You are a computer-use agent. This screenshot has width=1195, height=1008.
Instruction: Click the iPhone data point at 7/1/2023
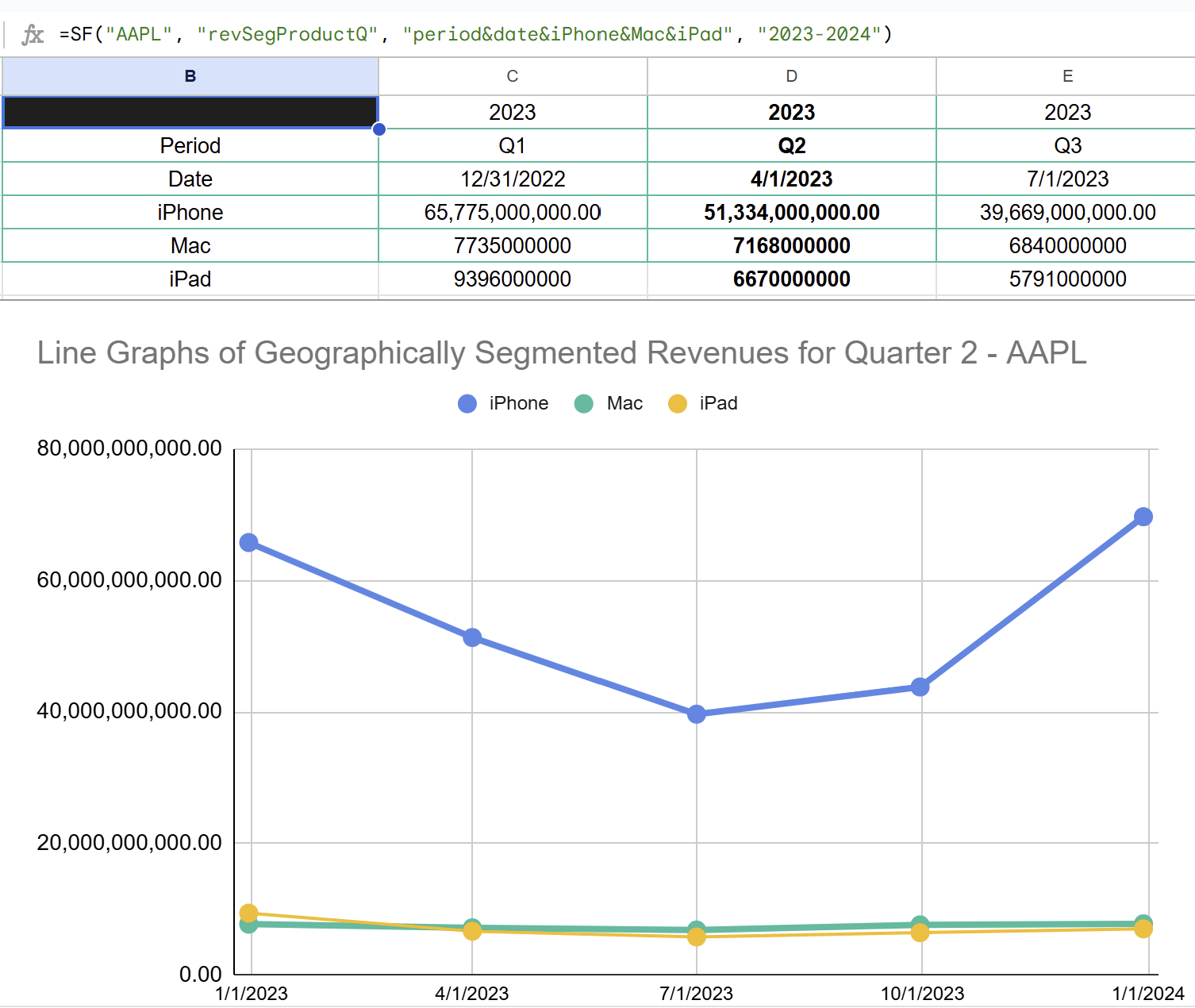click(696, 714)
